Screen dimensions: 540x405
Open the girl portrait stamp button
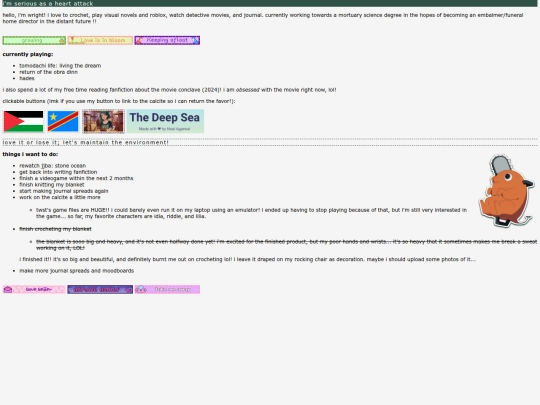click(x=103, y=121)
